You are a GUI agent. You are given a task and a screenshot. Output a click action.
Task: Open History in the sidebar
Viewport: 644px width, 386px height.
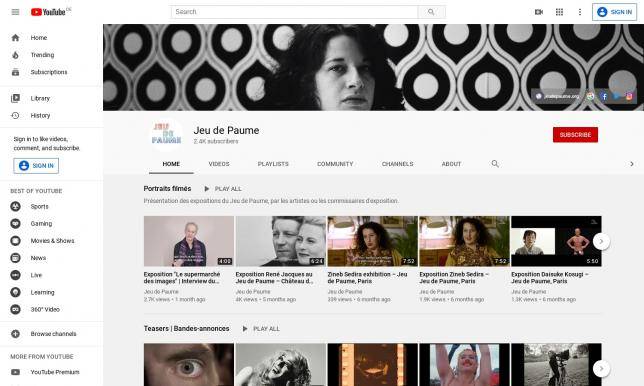click(51, 116)
